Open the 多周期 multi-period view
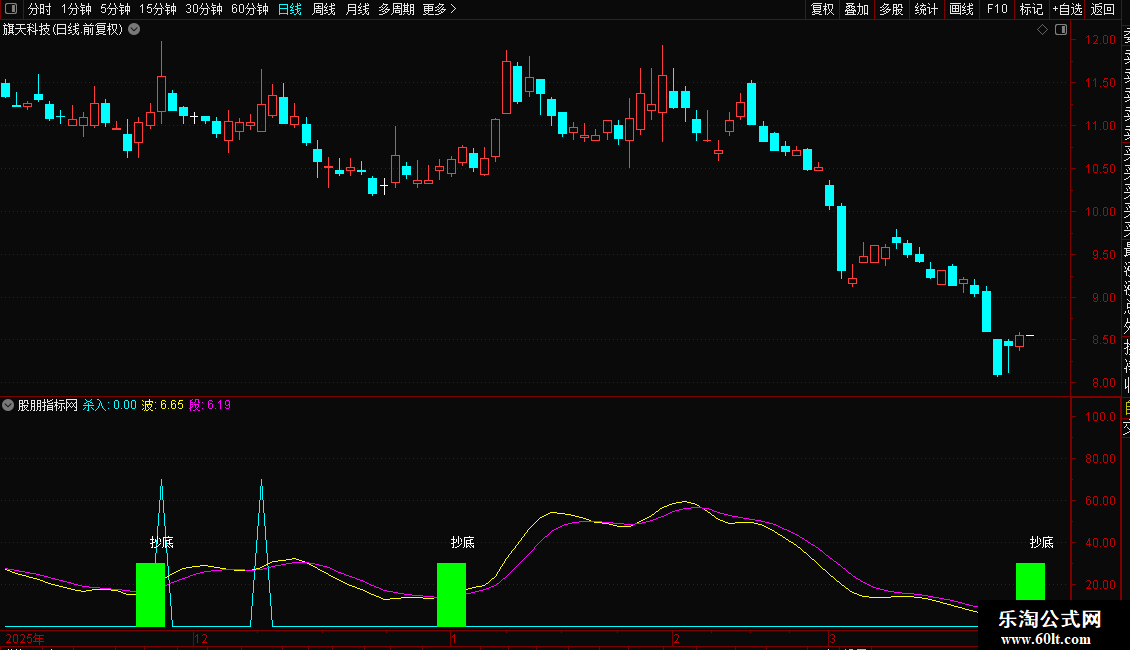 click(396, 9)
